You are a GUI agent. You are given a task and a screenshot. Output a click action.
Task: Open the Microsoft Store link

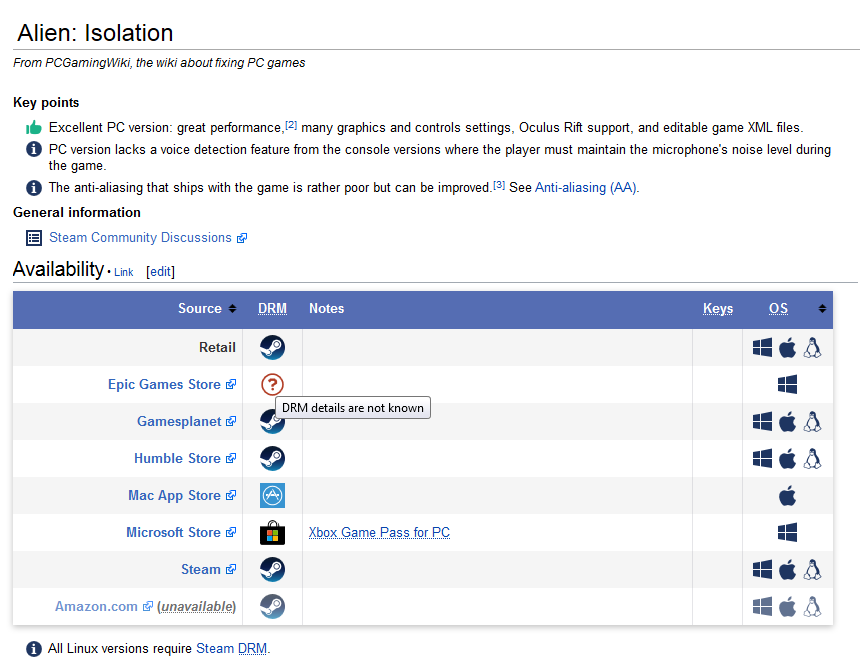tap(181, 533)
